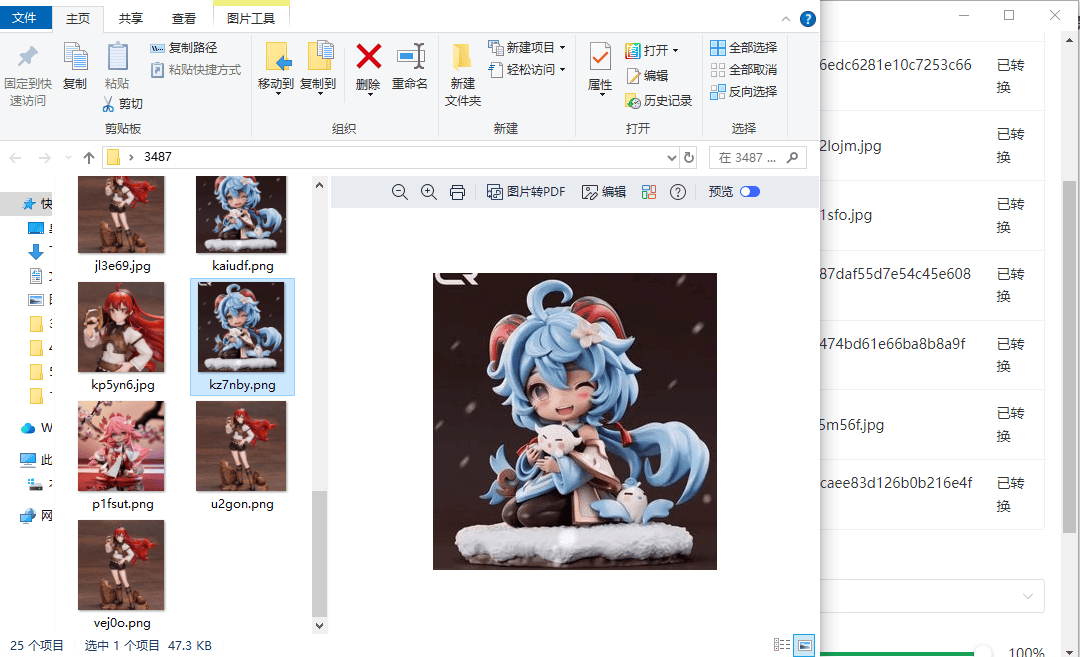The image size is (1080, 657).
Task: Click the back navigation arrow
Action: pos(15,158)
